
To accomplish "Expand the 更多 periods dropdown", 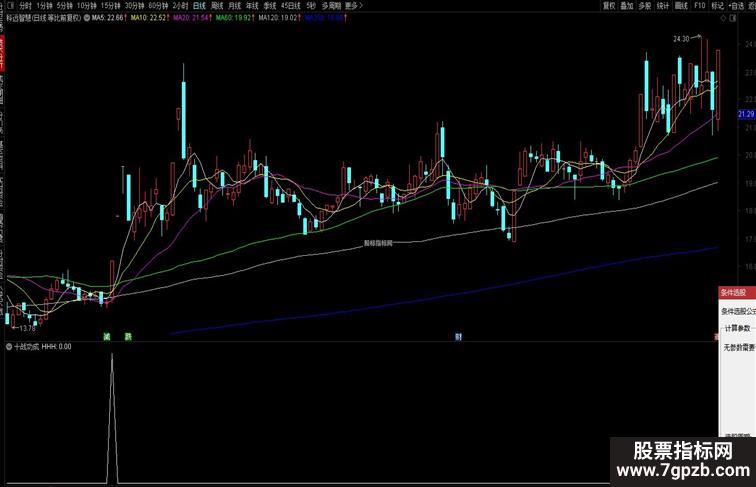I will (353, 6).
